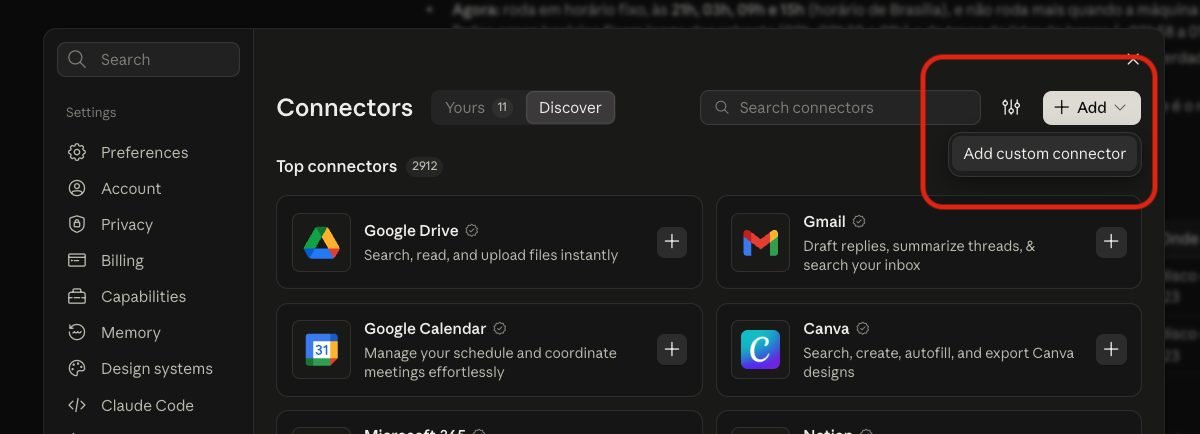The width and height of the screenshot is (1200, 434).
Task: Close the settings dialog with the X
Action: click(x=1133, y=60)
